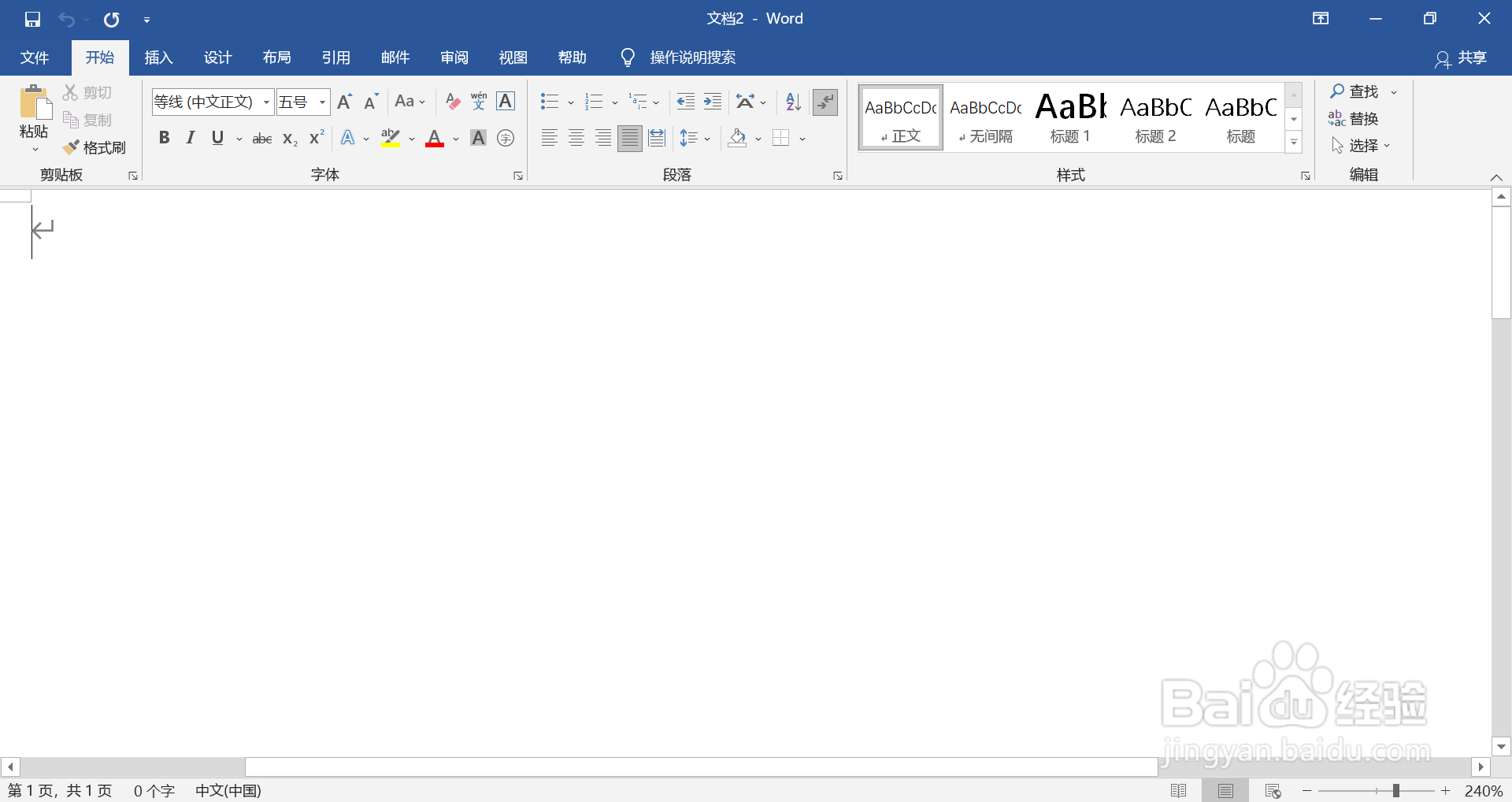The width and height of the screenshot is (1512, 802).
Task: Toggle align right
Action: tap(603, 139)
